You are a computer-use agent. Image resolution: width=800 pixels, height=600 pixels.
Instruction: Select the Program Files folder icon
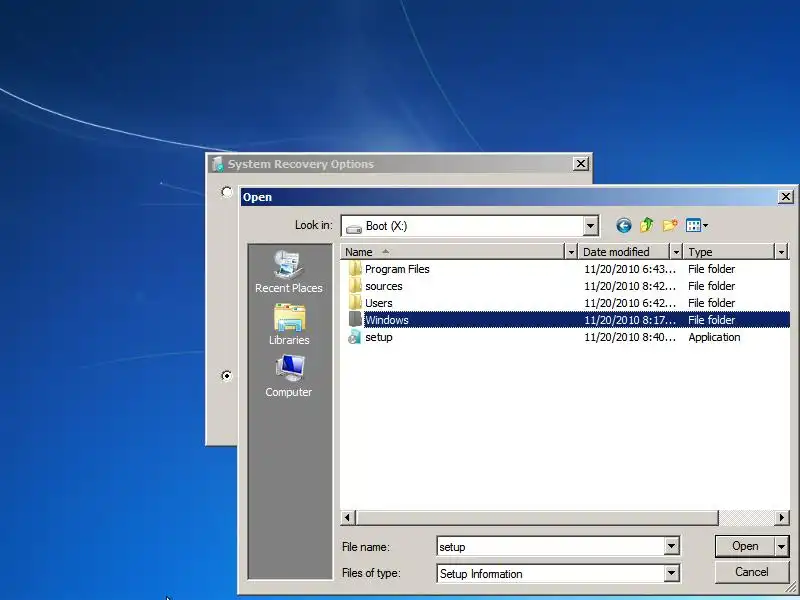click(x=355, y=269)
